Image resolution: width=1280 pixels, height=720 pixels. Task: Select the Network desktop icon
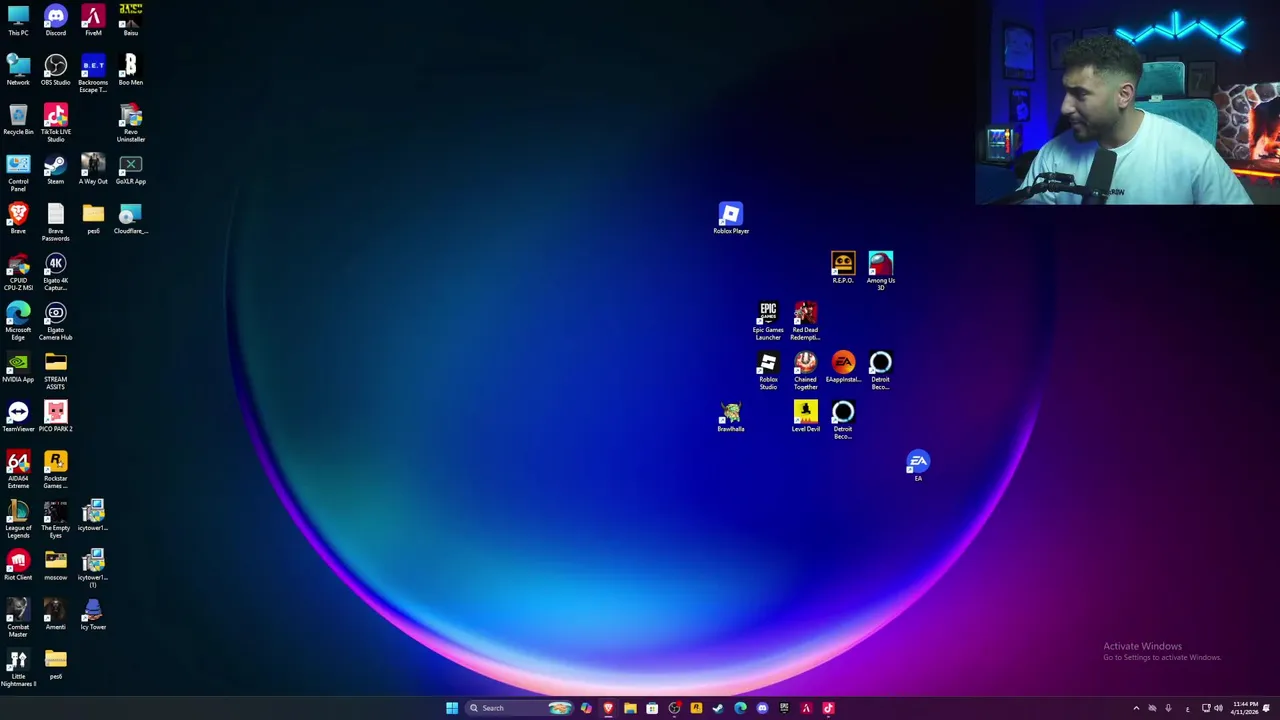coord(18,70)
